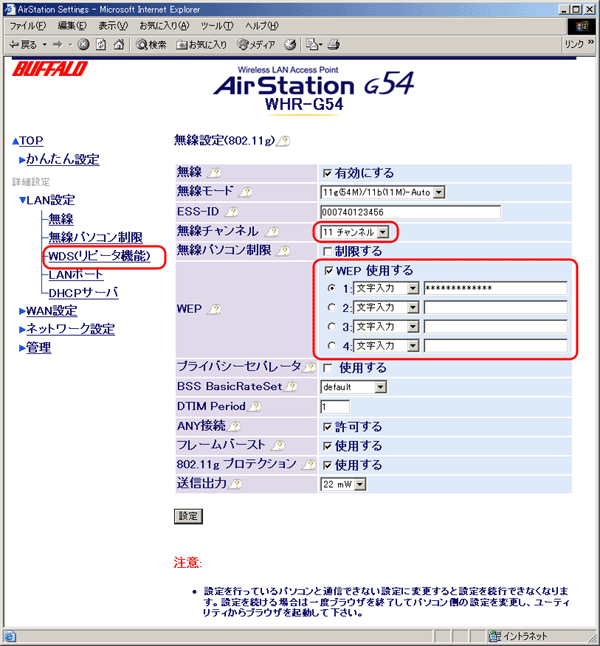Open the ヘルプ(H) menu
This screenshot has height=646, width=600.
tap(262, 26)
